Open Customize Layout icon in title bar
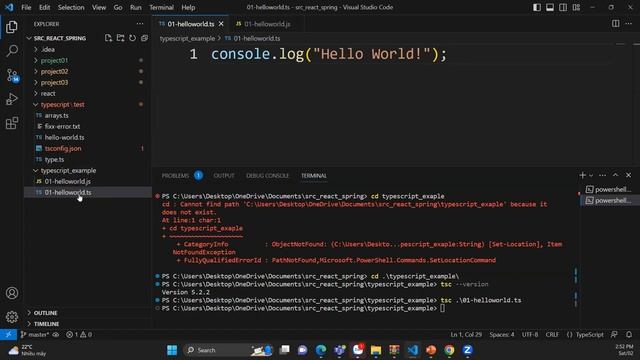The height and width of the screenshot is (360, 640). (576, 7)
